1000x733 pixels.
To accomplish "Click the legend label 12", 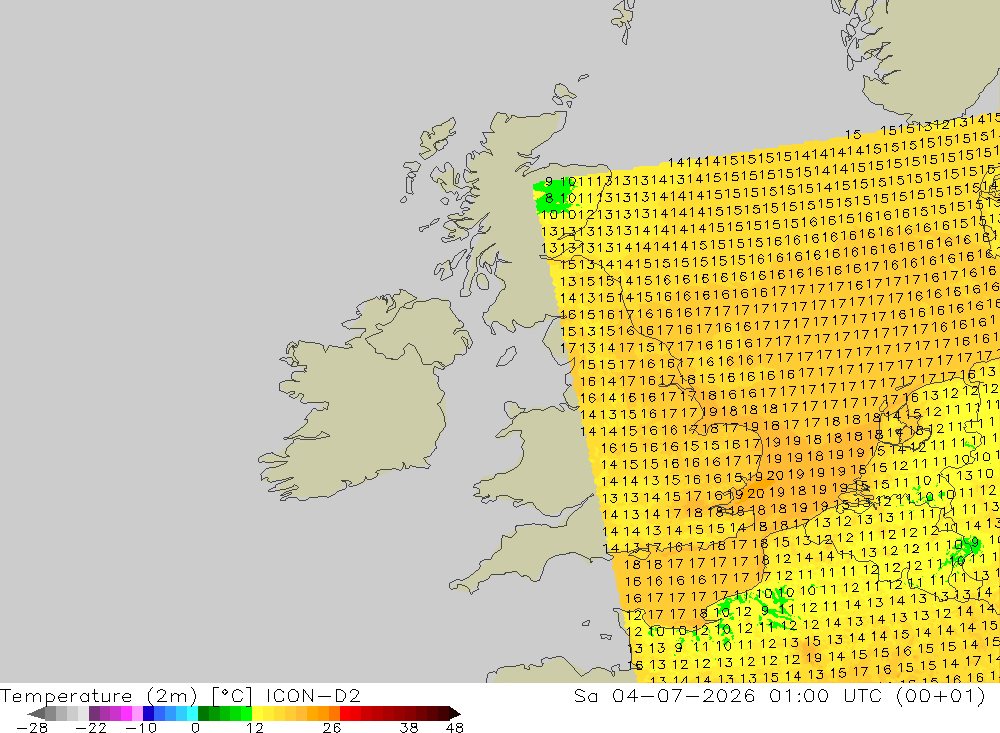I will (255, 728).
